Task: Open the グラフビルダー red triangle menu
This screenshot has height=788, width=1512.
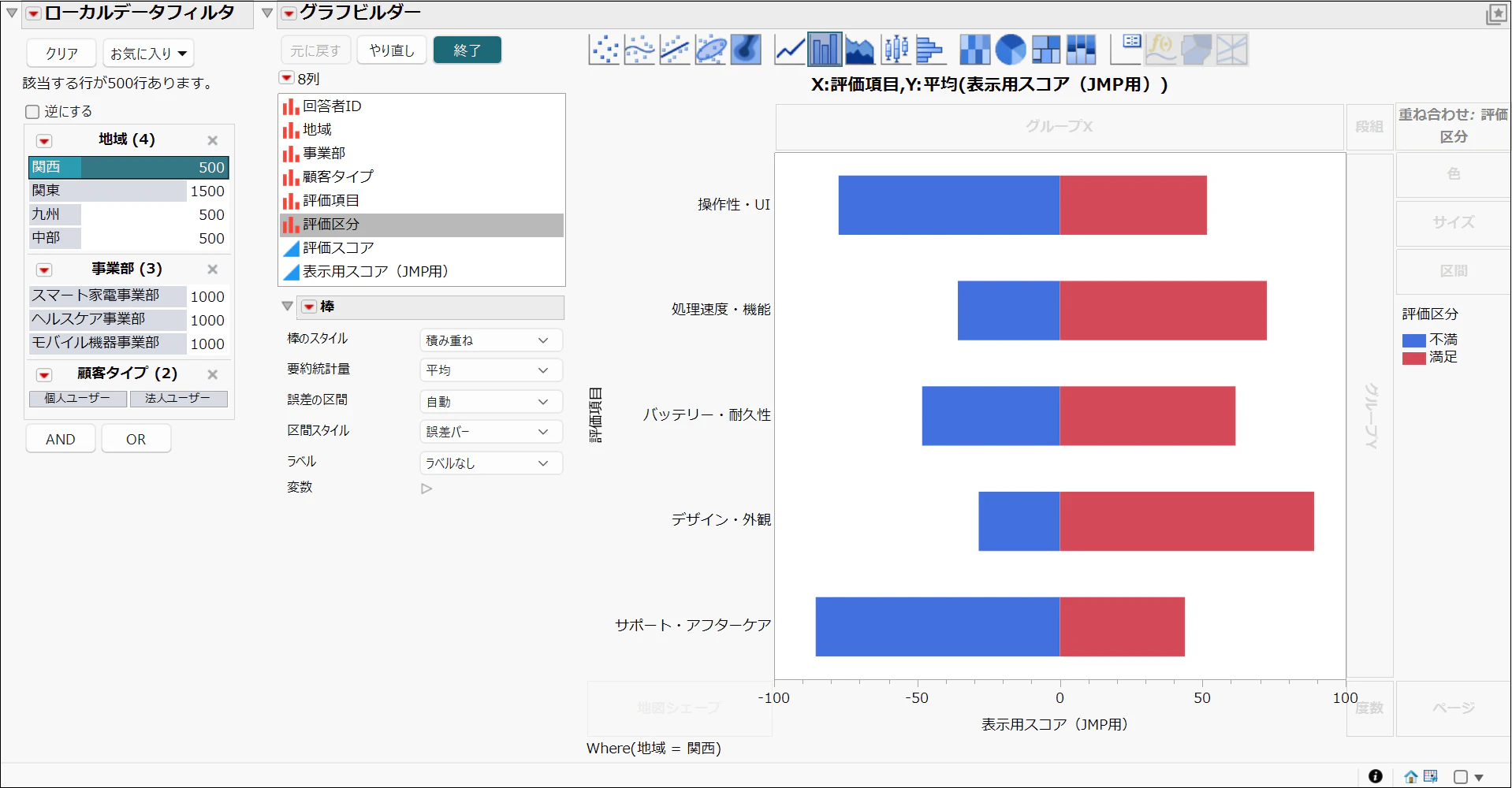Action: coord(289,13)
